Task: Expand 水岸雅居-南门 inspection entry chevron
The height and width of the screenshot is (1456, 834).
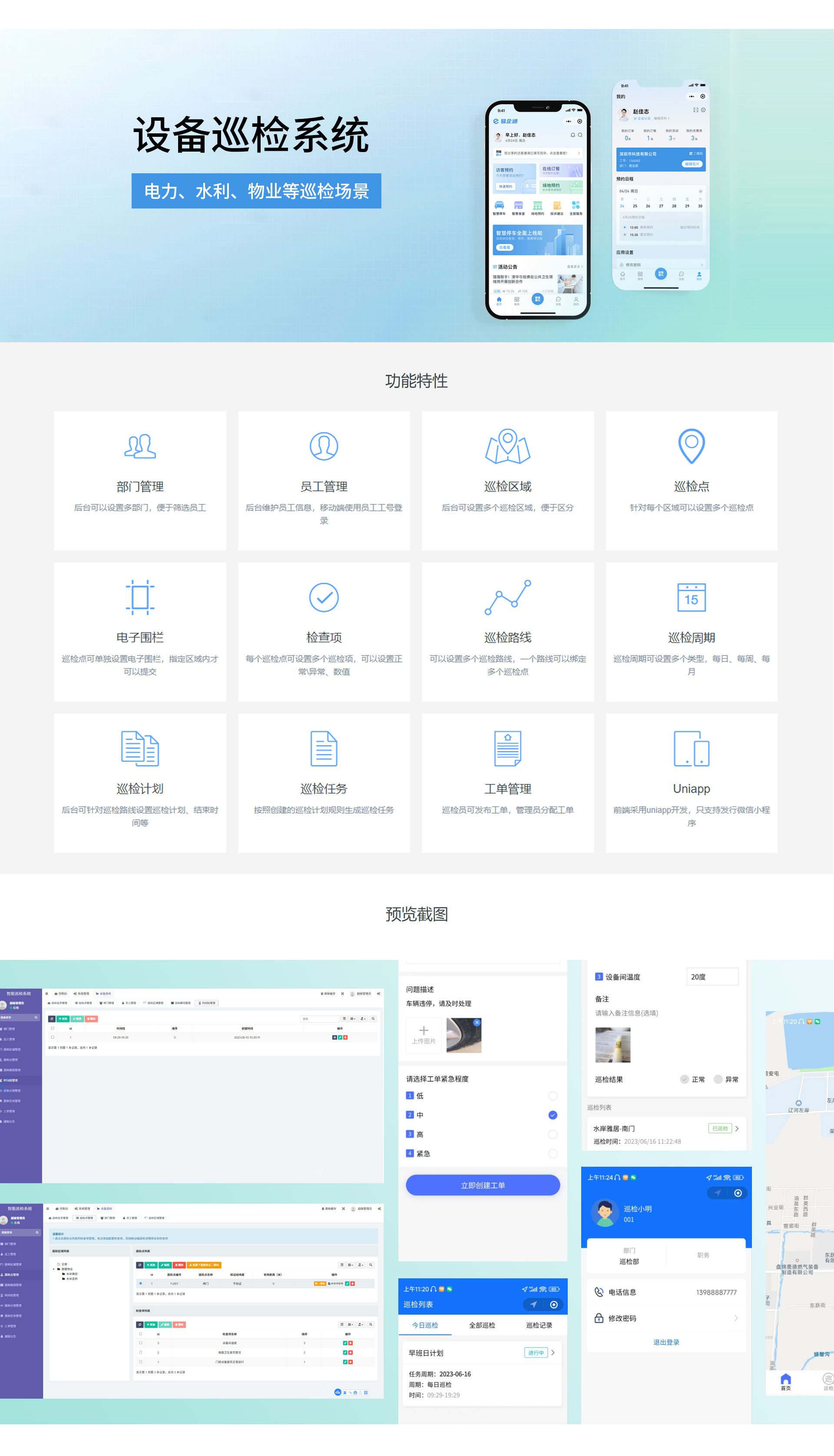Action: click(x=737, y=1128)
